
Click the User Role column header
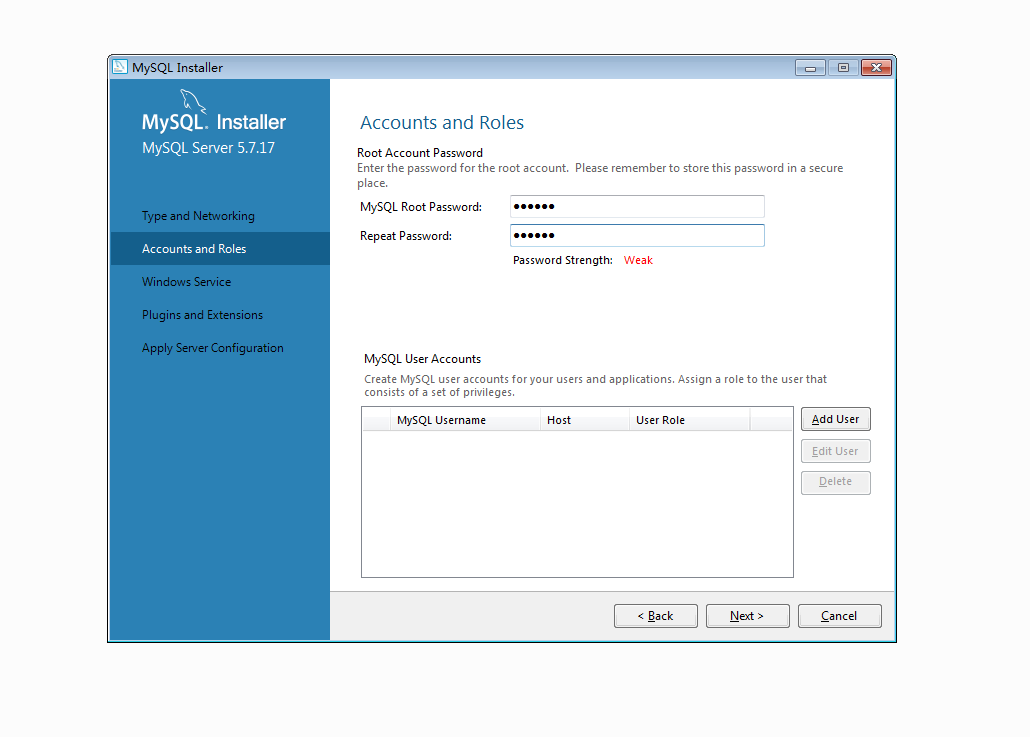689,420
